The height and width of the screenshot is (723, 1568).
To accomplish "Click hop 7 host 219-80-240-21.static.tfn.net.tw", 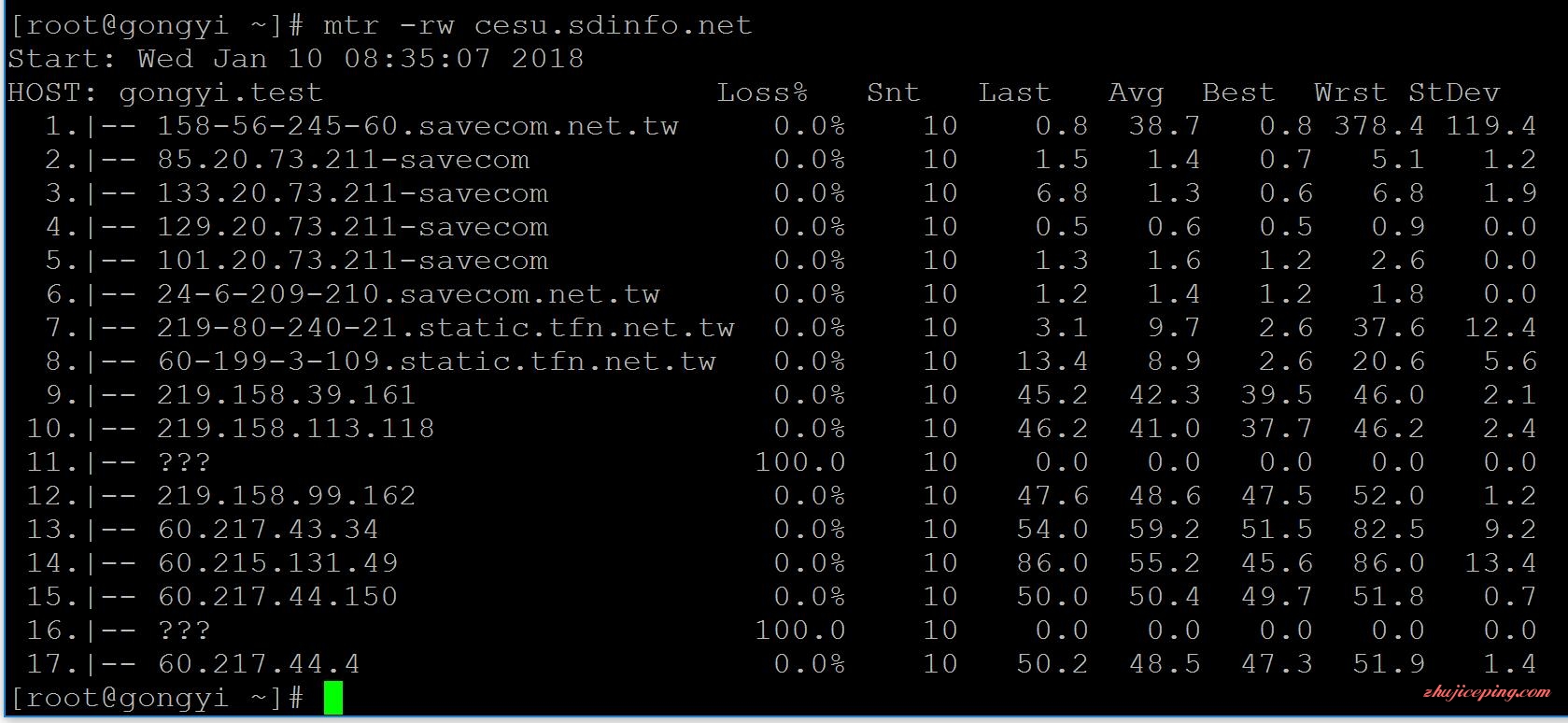I will 445,328.
